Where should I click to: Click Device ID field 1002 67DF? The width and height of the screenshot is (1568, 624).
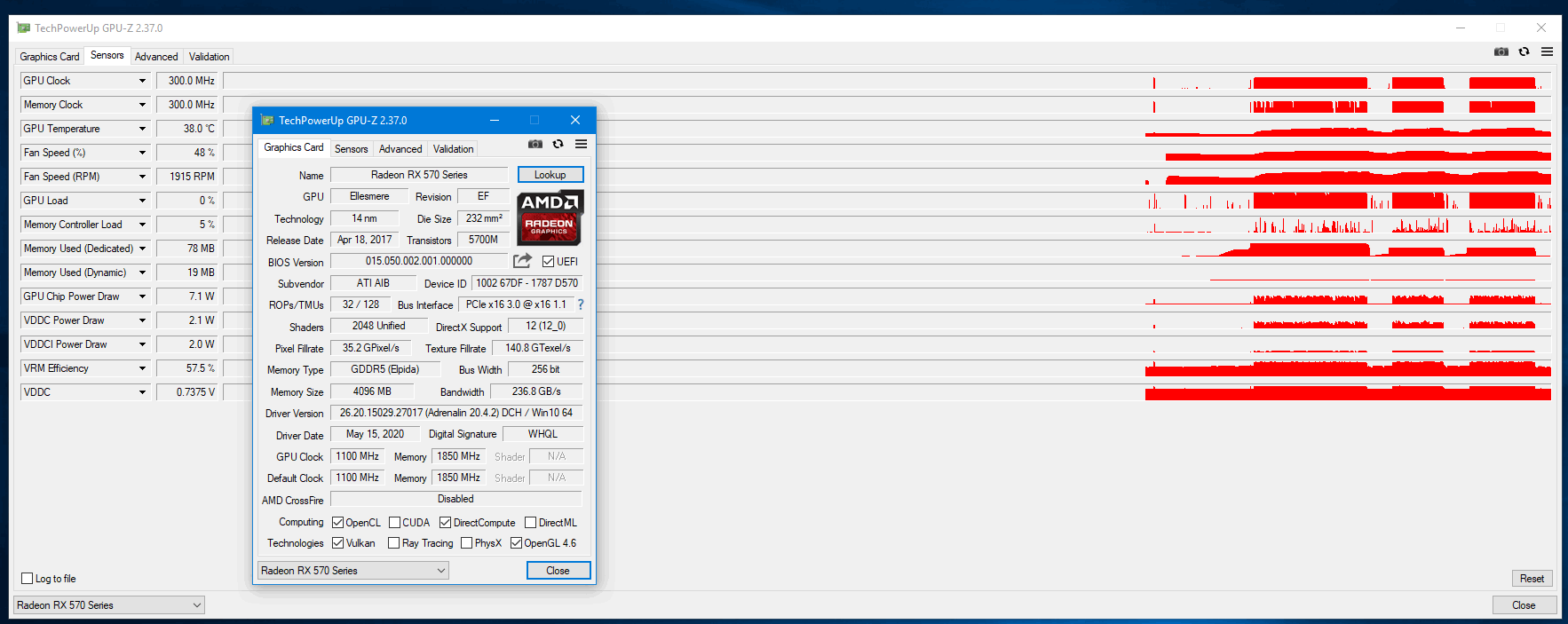coord(527,283)
